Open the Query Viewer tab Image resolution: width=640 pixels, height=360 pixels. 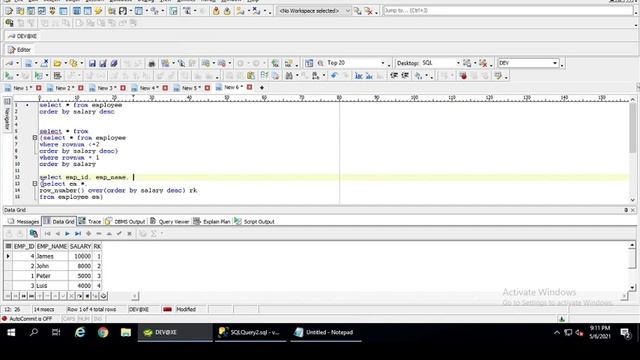[x=169, y=222]
